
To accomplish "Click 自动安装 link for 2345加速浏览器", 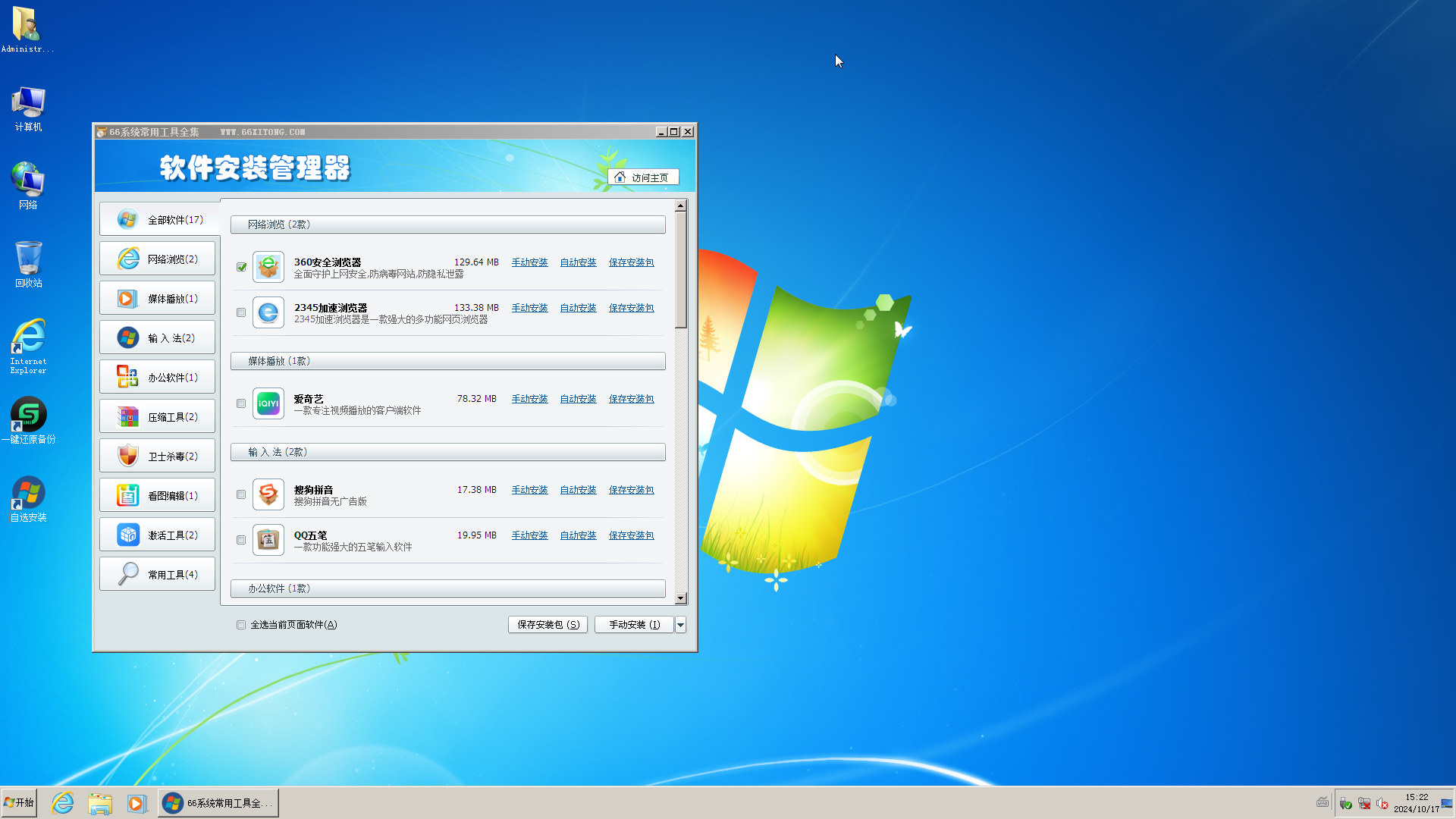I will click(578, 308).
